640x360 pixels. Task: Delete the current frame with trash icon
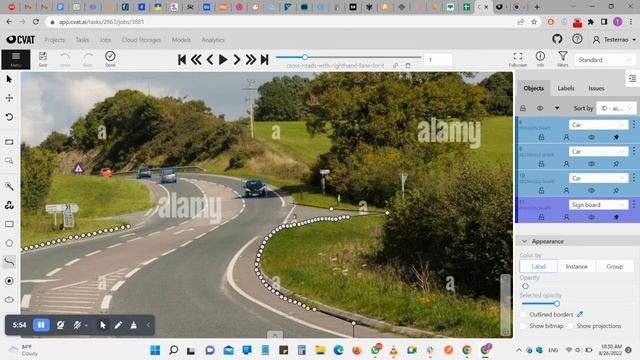[408, 65]
